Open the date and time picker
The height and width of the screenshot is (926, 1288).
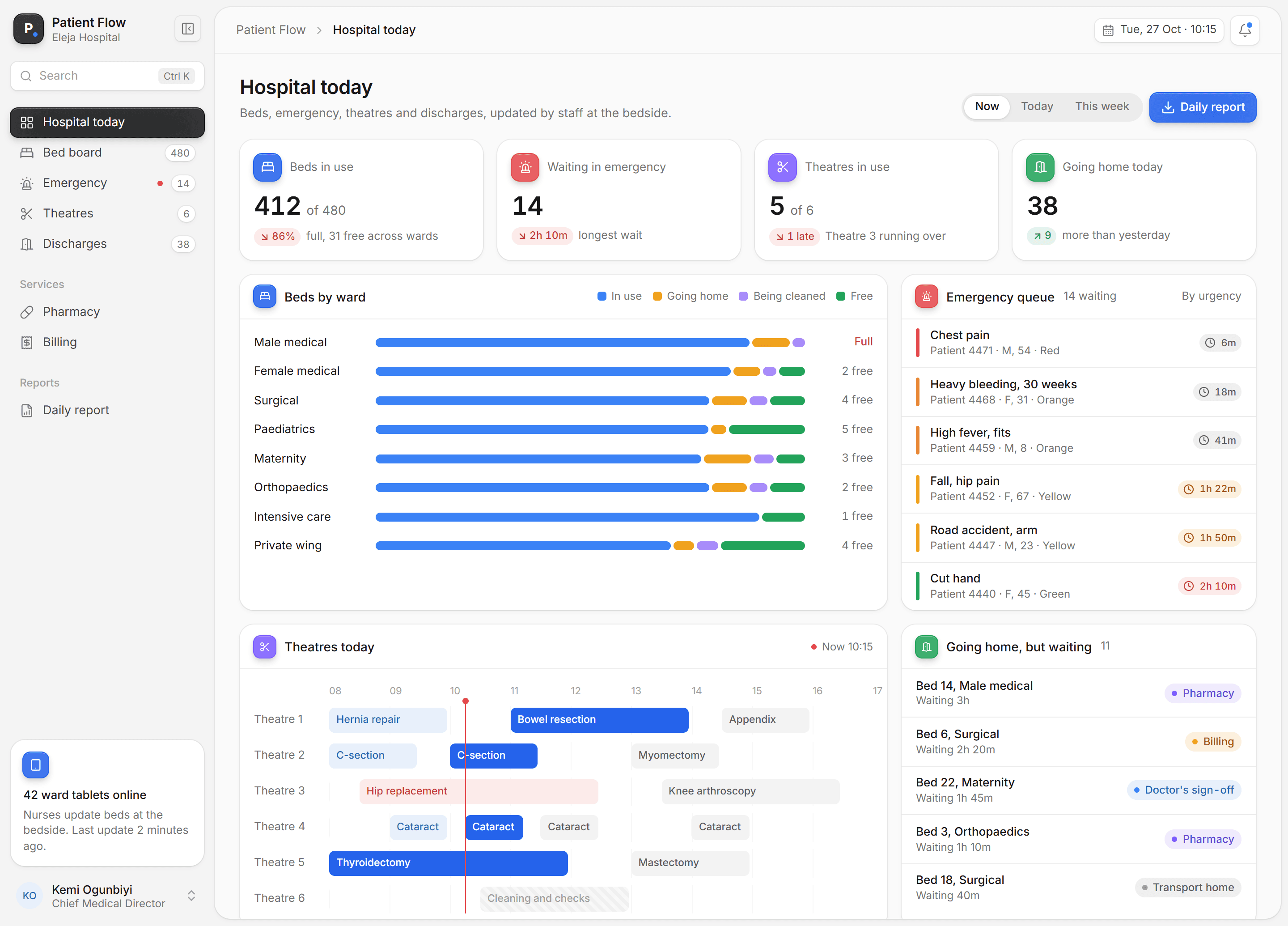point(1158,30)
